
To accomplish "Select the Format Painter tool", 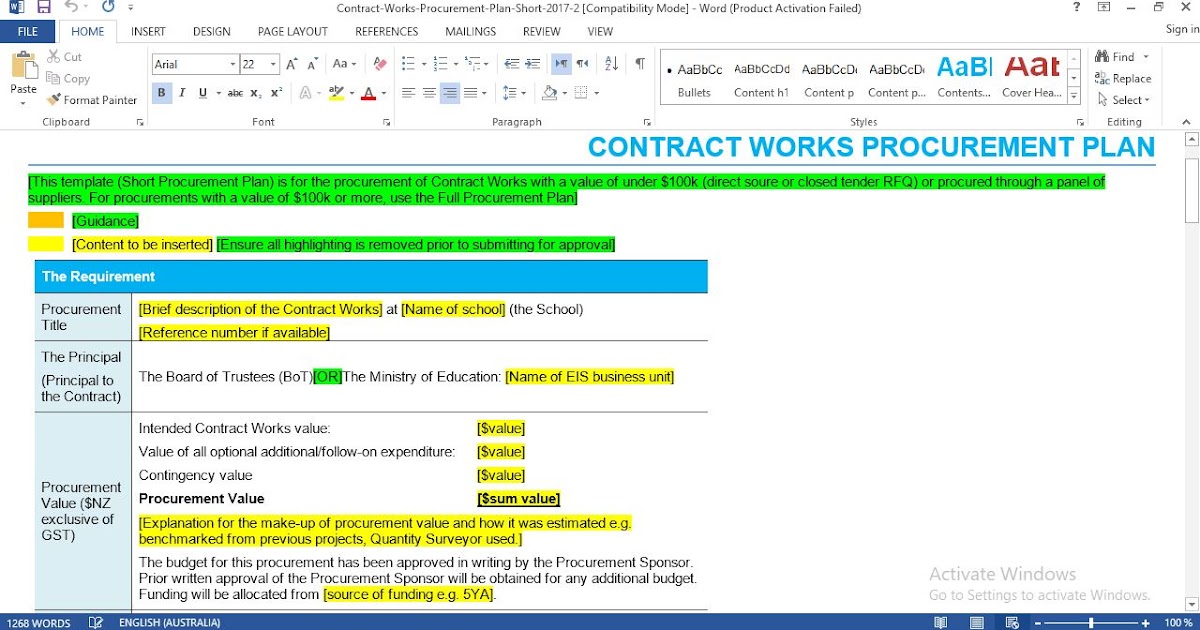I will click(91, 100).
